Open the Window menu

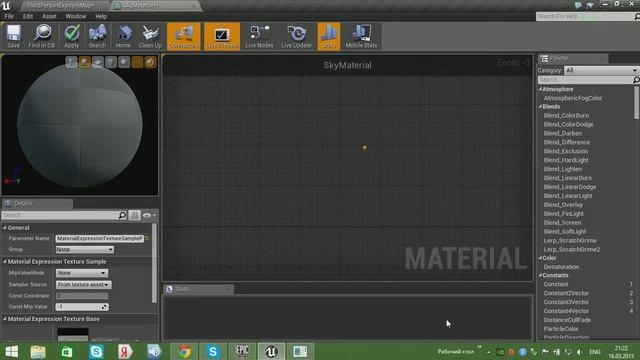coord(76,16)
